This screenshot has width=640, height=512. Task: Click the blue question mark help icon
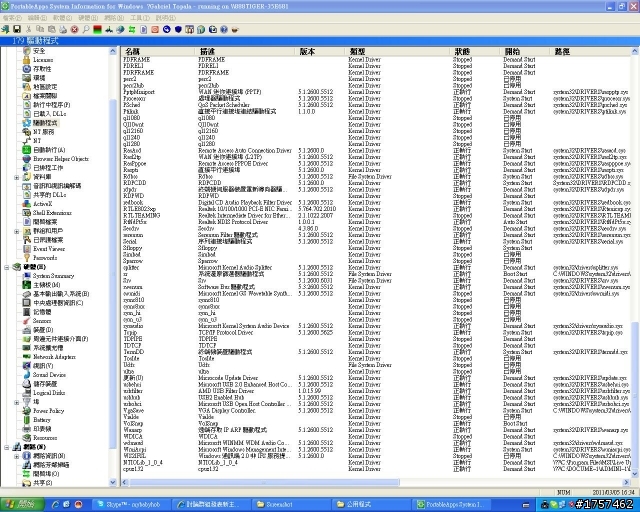[x=224, y=29]
